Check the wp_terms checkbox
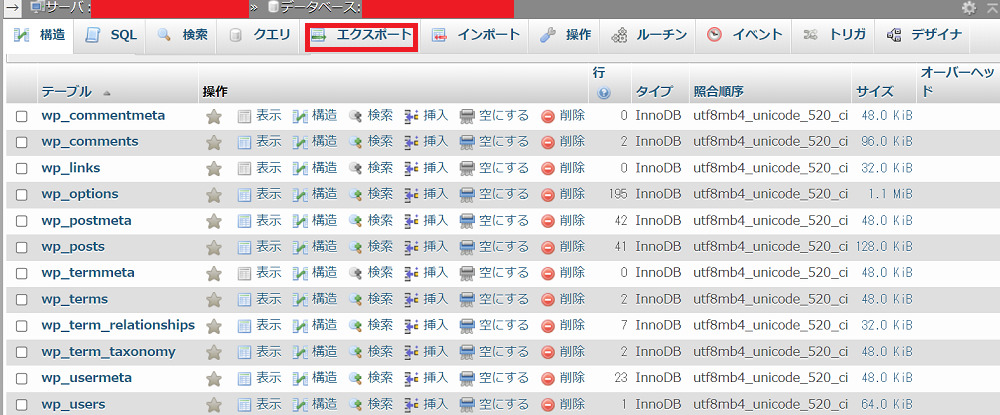This screenshot has height=415, width=1000. [x=22, y=300]
